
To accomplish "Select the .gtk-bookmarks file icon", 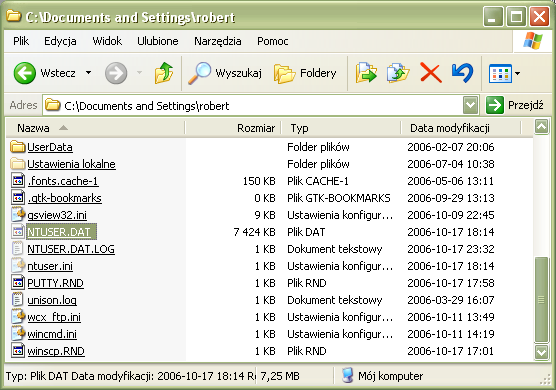I will point(18,197).
